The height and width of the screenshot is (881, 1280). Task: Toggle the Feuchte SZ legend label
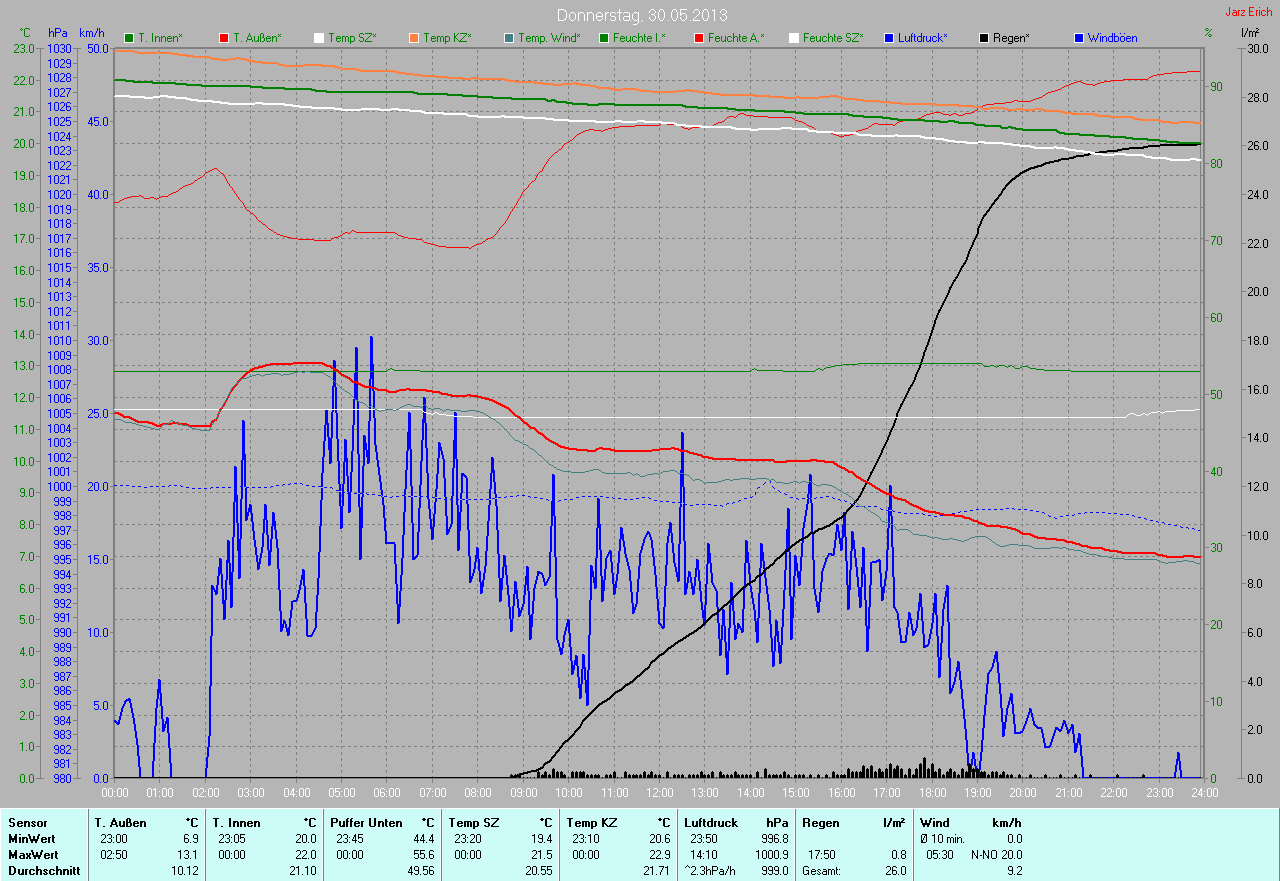click(833, 38)
